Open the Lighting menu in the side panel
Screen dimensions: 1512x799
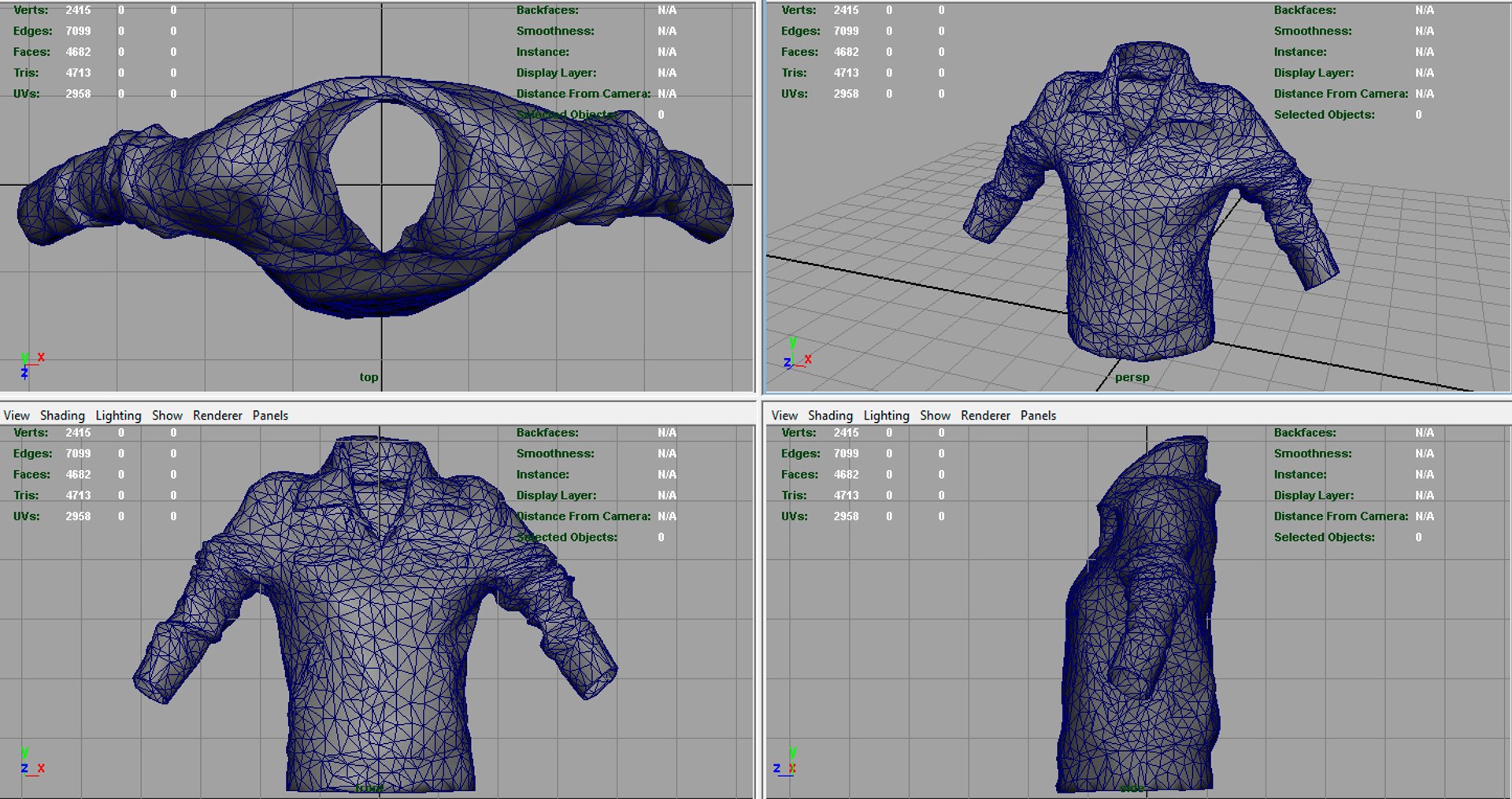(886, 416)
